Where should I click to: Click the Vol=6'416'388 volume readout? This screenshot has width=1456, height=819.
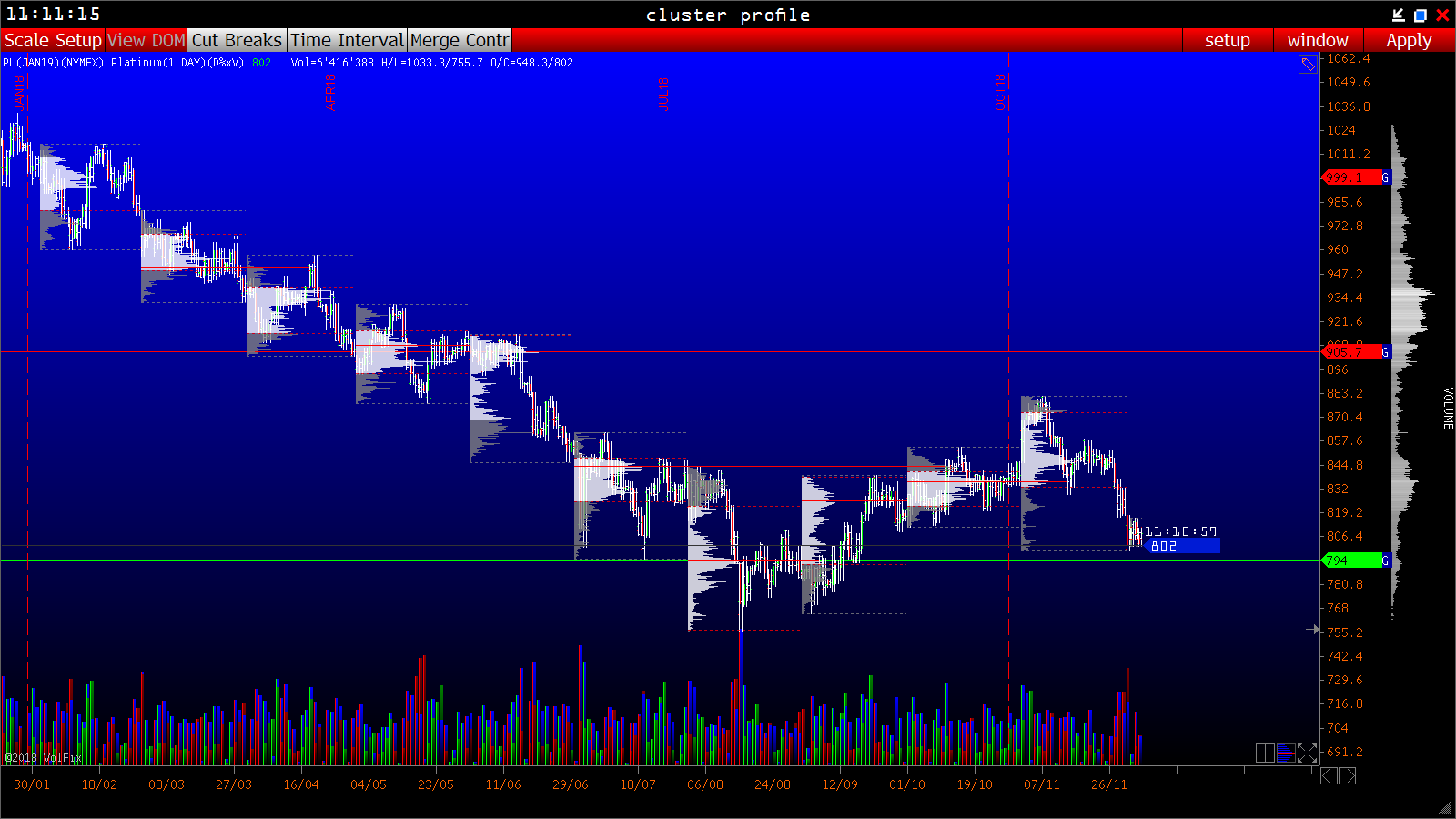coord(332,63)
